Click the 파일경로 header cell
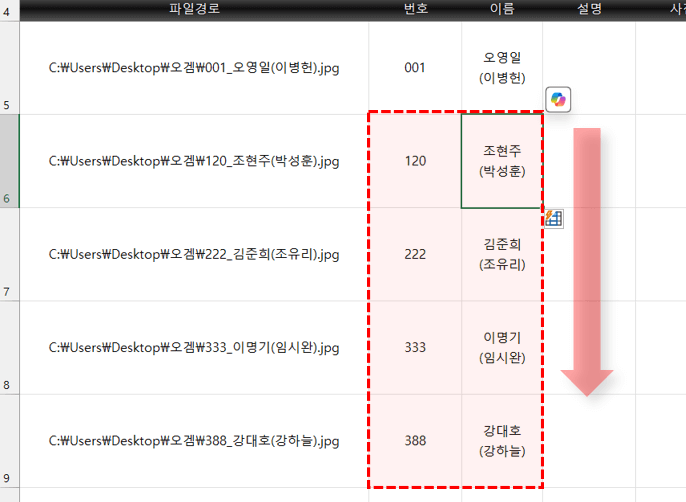The width and height of the screenshot is (686, 502). [x=194, y=9]
